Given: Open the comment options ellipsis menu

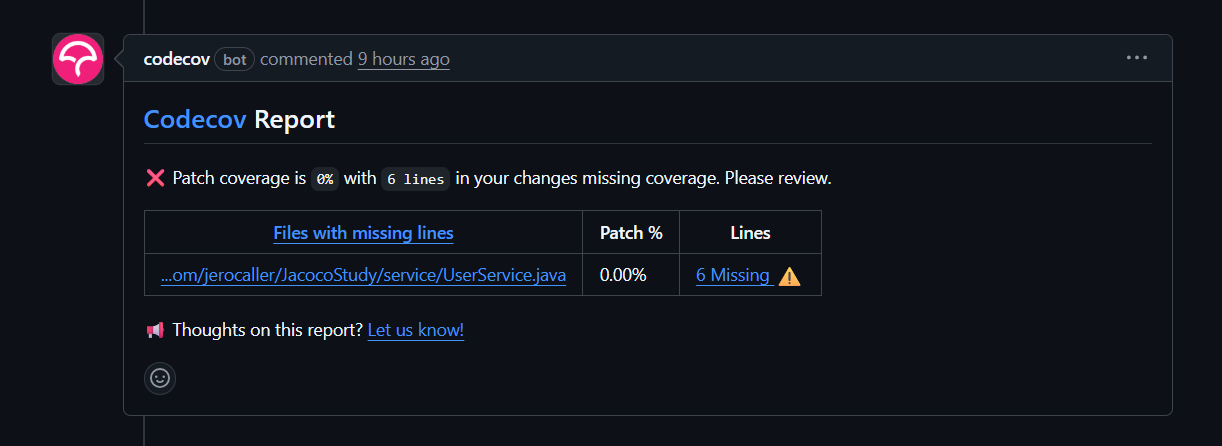Looking at the screenshot, I should [x=1137, y=58].
